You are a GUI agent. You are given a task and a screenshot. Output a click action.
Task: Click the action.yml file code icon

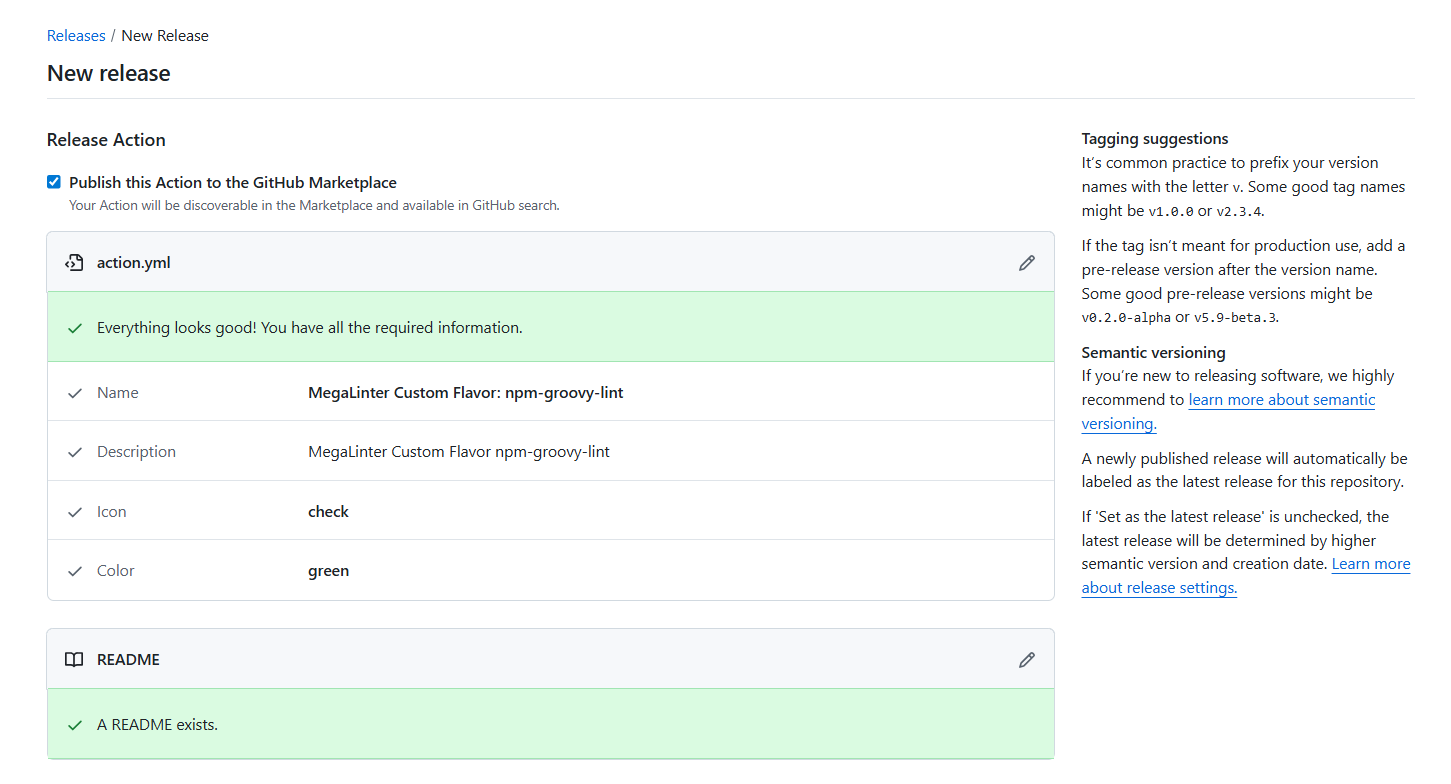(74, 263)
